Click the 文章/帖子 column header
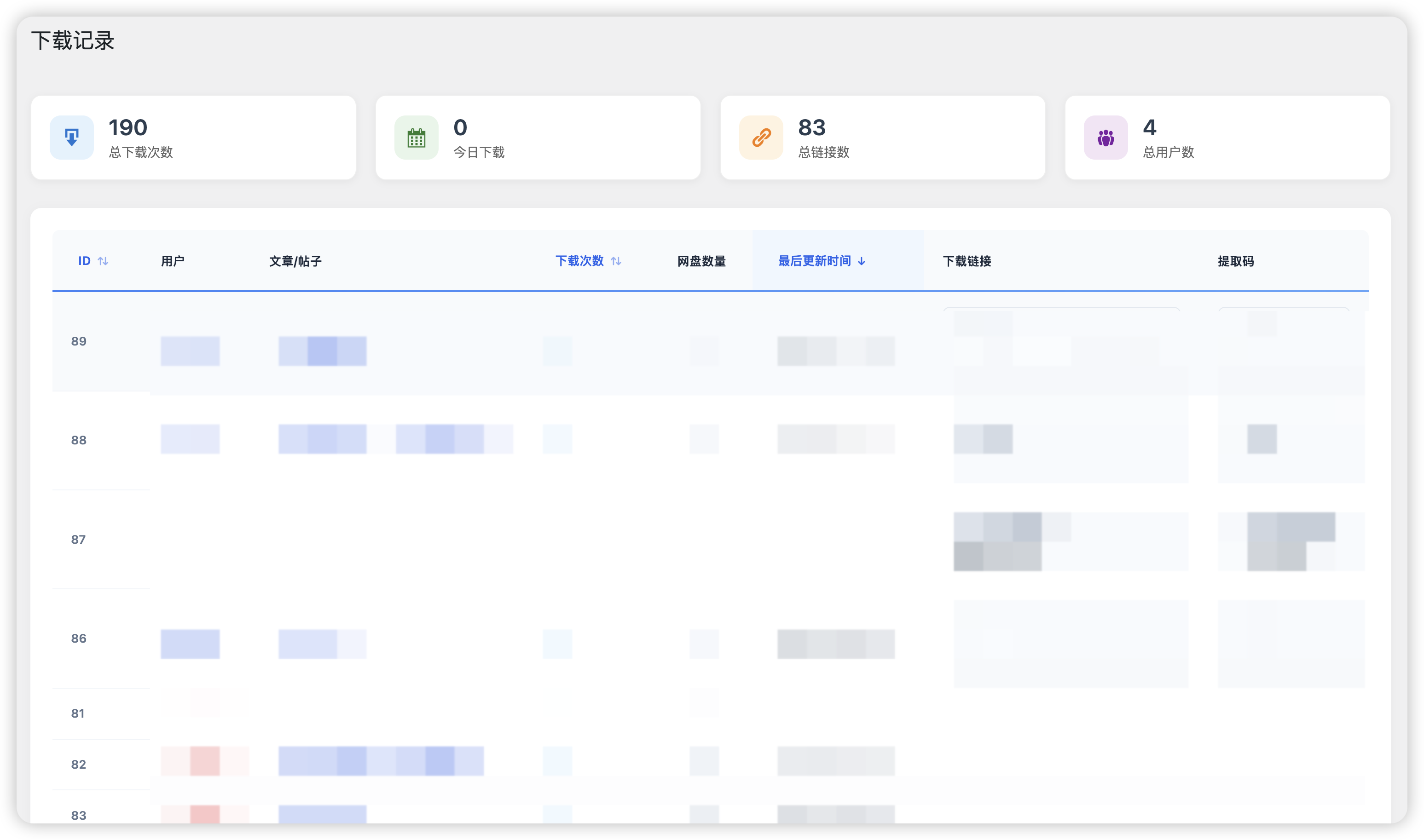Viewport: 1424px width, 840px height. point(295,261)
